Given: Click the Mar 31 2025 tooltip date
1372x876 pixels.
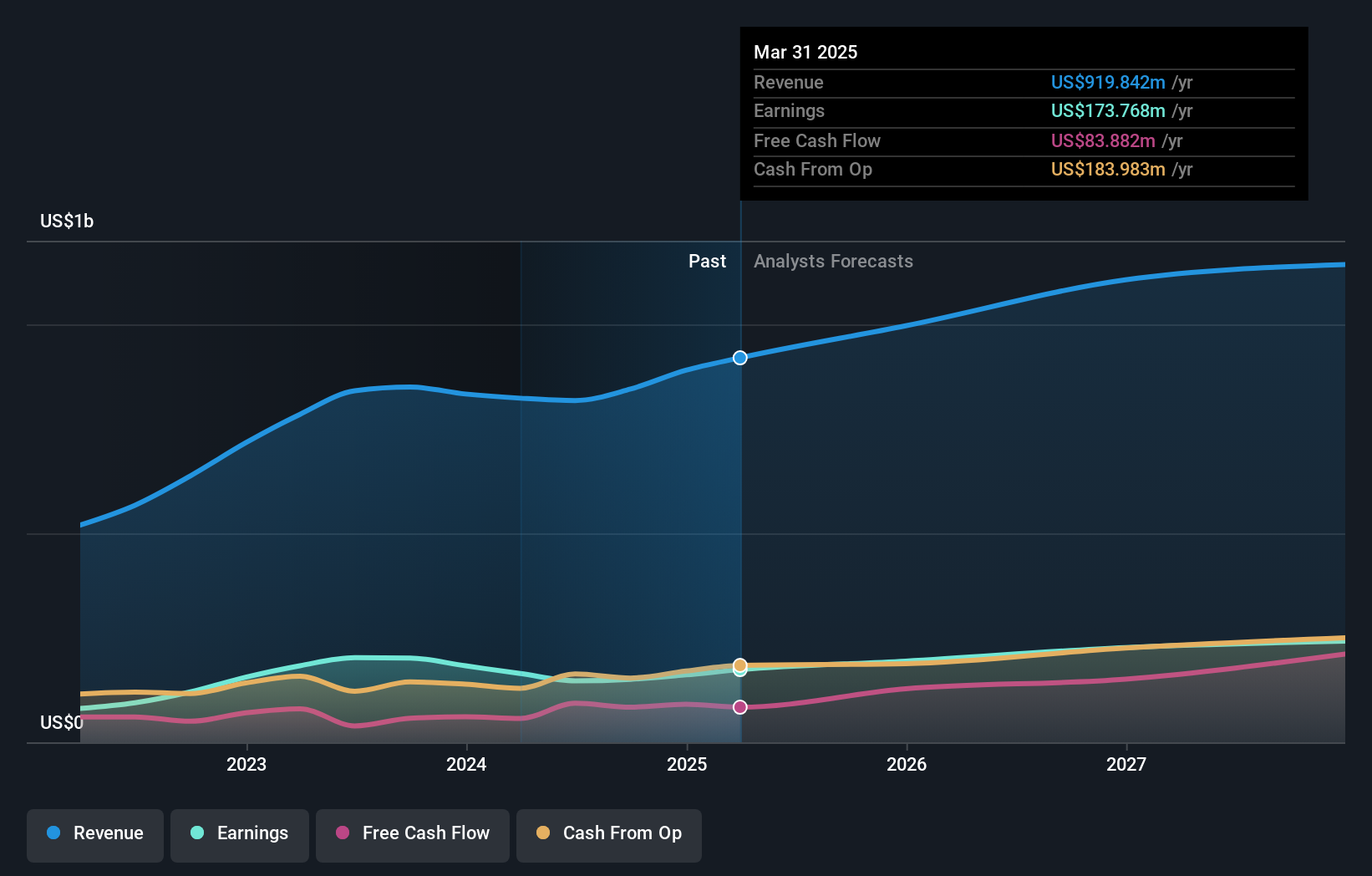Looking at the screenshot, I should click(805, 52).
